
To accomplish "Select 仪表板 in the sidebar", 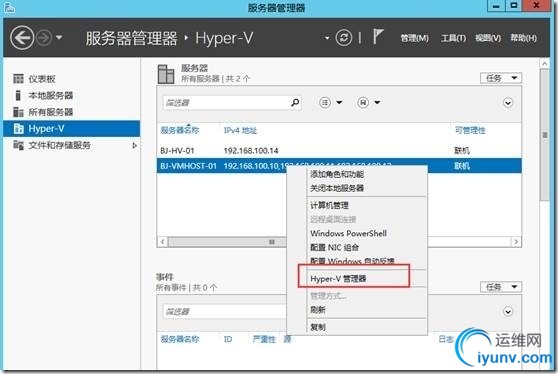I will (72, 79).
